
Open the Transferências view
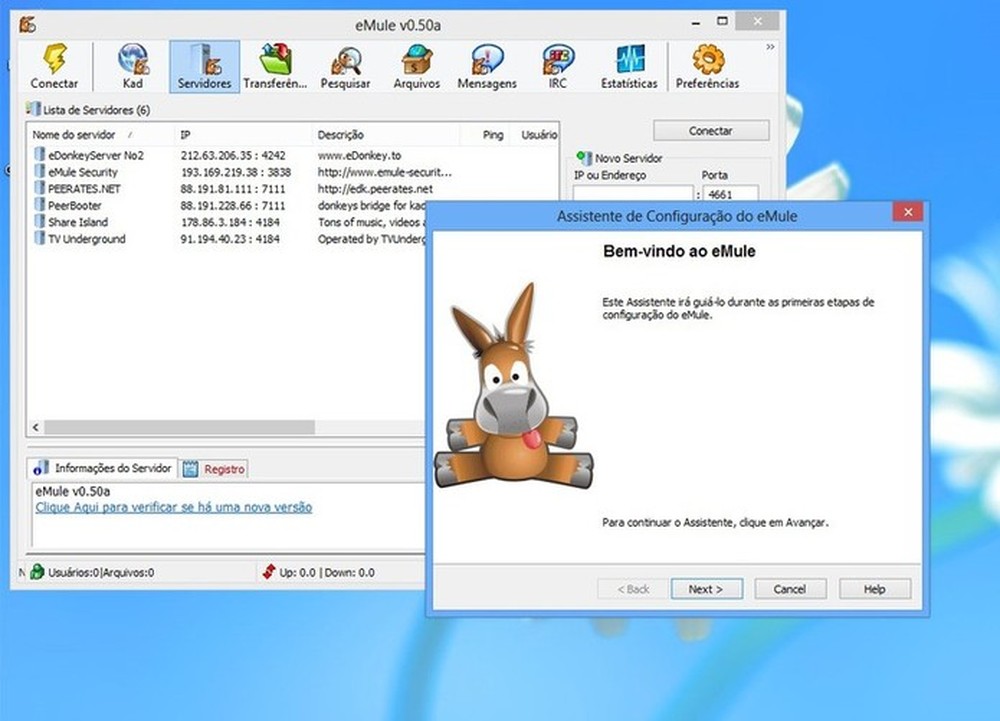pos(274,63)
